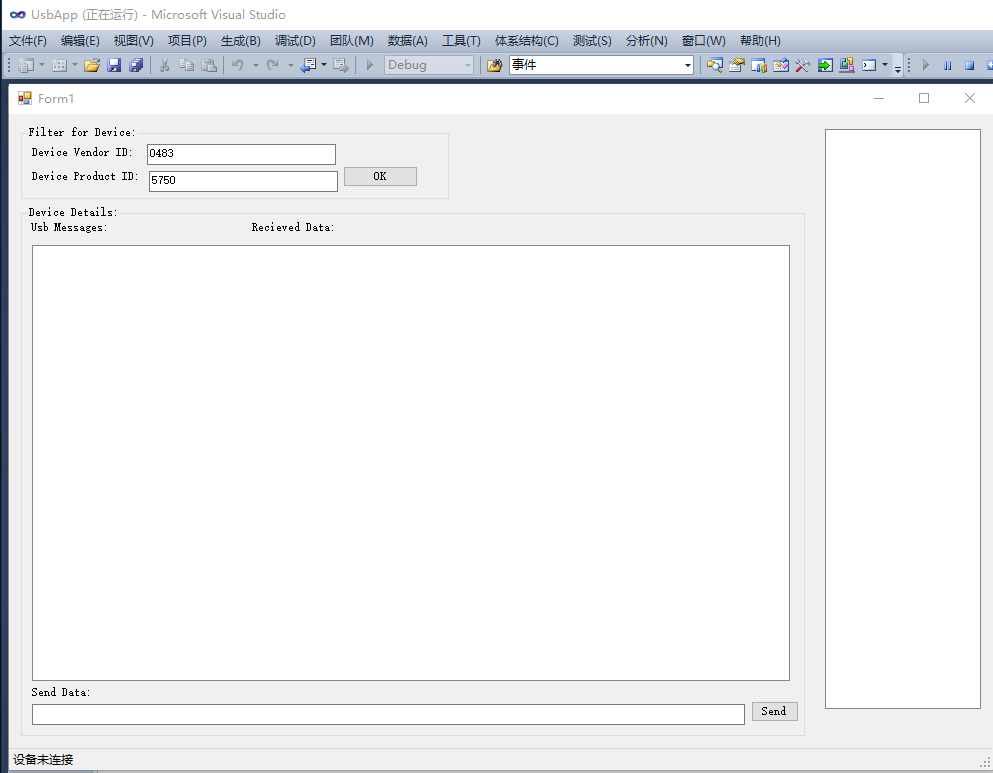
Task: Expand the New Project dropdown arrow
Action: pos(42,65)
